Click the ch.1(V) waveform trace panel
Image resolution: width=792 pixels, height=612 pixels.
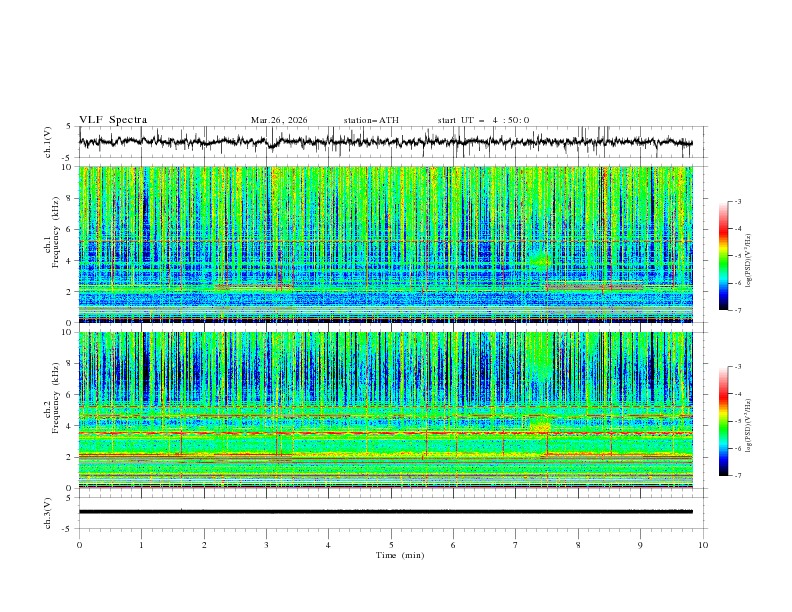pyautogui.click(x=391, y=142)
